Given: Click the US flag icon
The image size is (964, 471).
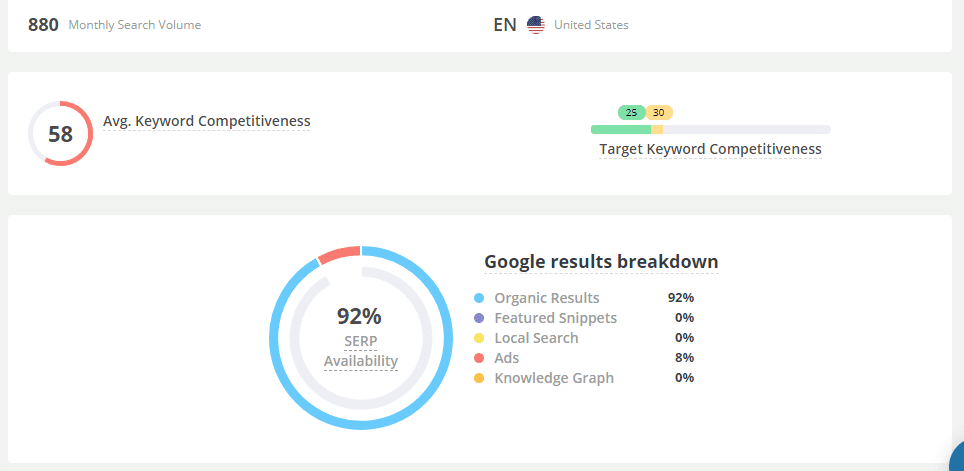Looking at the screenshot, I should [x=536, y=25].
